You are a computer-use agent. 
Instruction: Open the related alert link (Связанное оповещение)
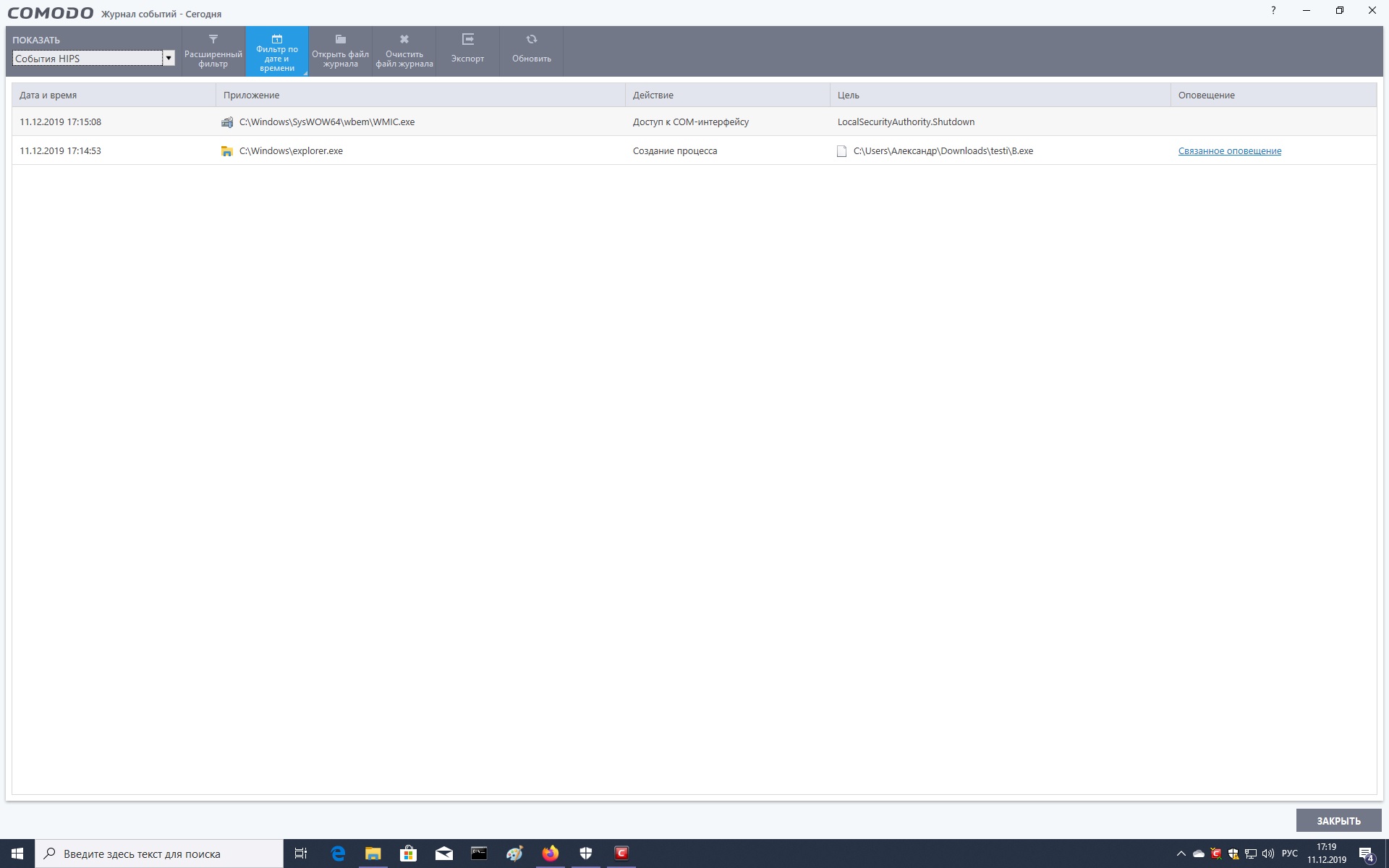point(1229,151)
